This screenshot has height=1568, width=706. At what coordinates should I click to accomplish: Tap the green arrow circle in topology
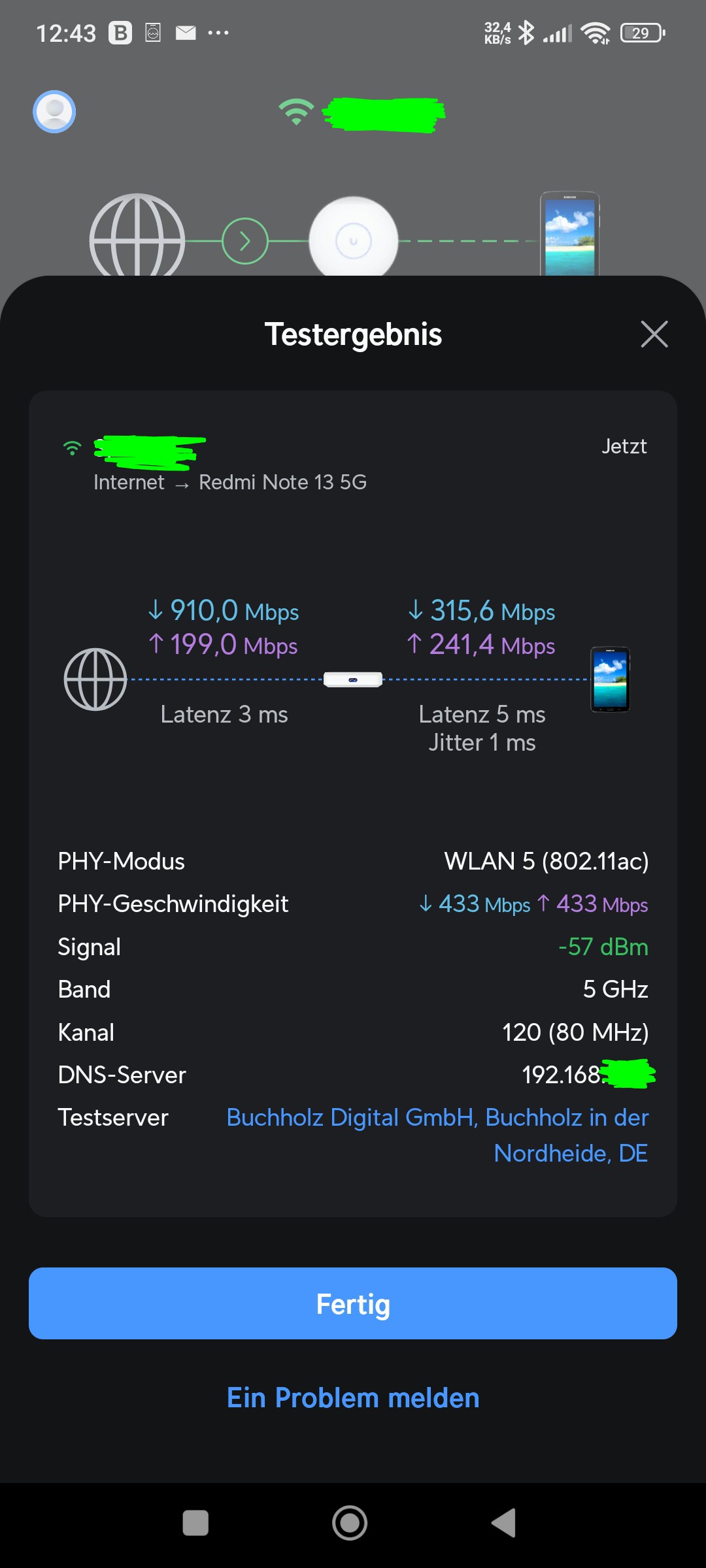[x=245, y=241]
